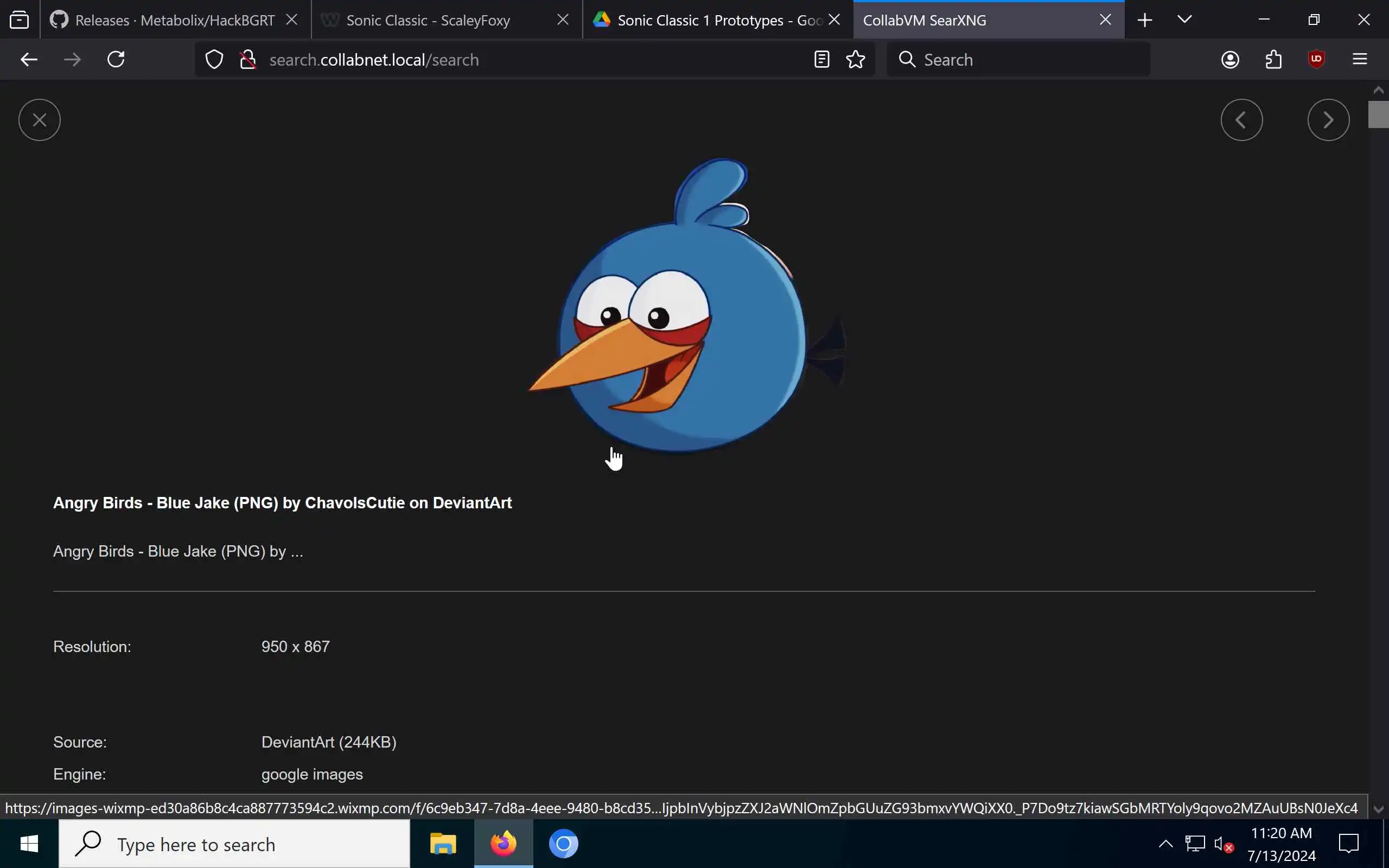
Task: Go to next image result
Action: tap(1328, 120)
